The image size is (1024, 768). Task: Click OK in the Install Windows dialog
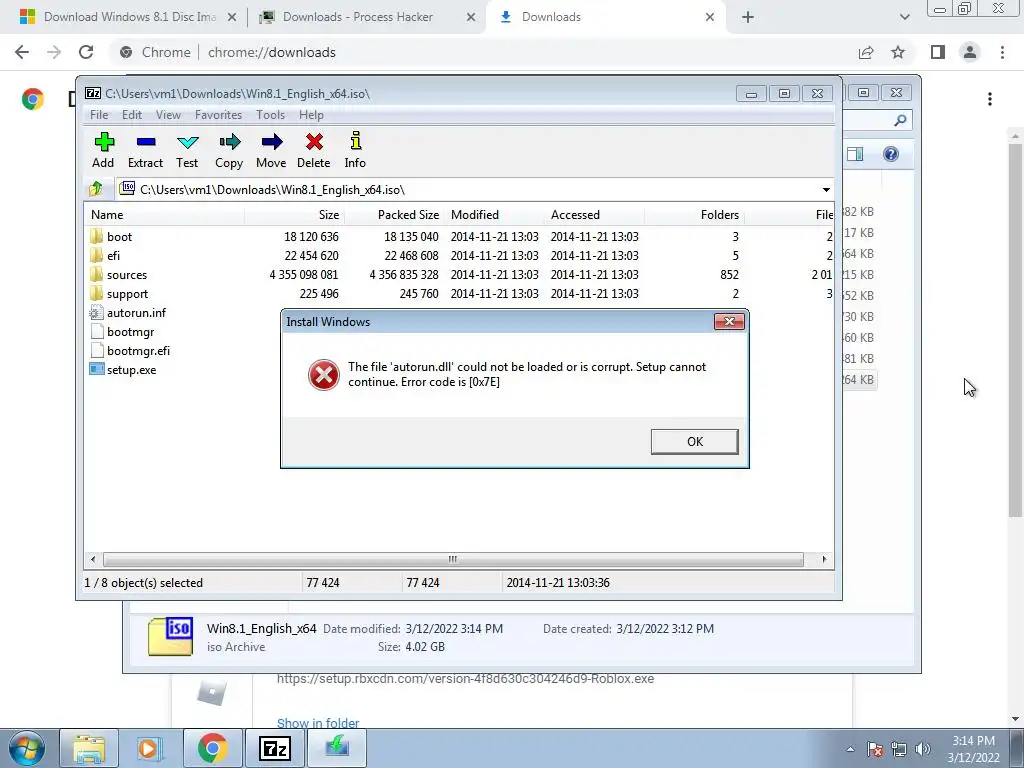pos(695,441)
